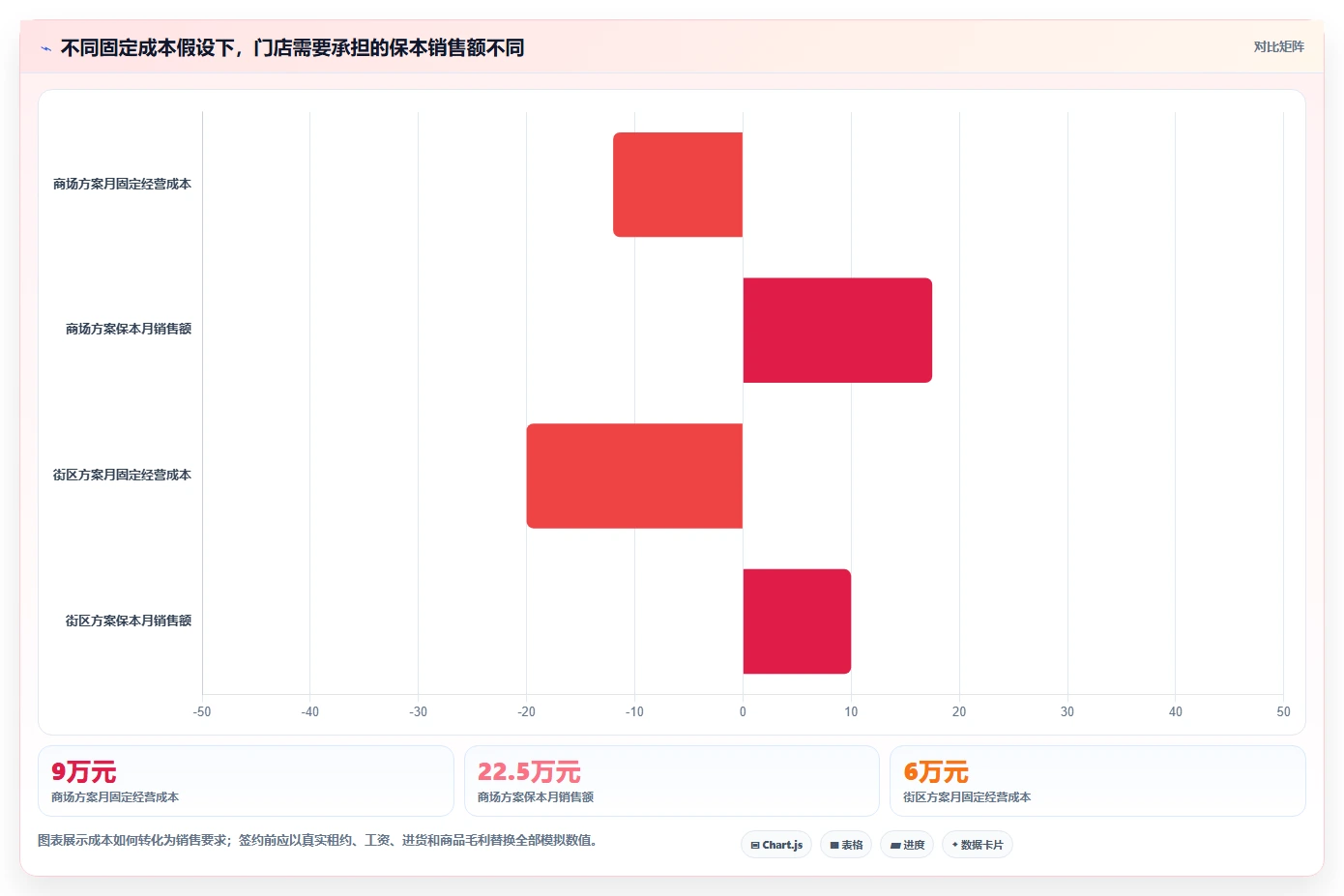Image resolution: width=1344 pixels, height=896 pixels.
Task: Click x-axis tick label 20
Action: tap(959, 711)
